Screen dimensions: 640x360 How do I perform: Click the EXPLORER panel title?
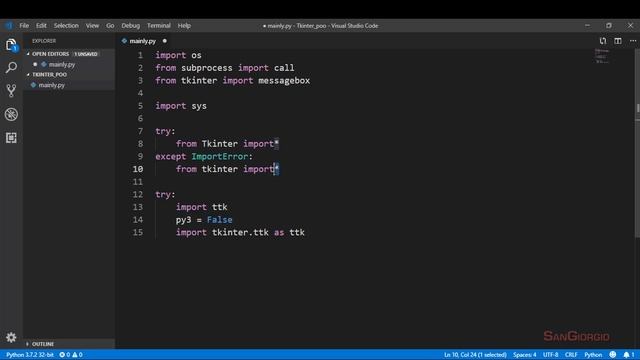click(x=44, y=41)
